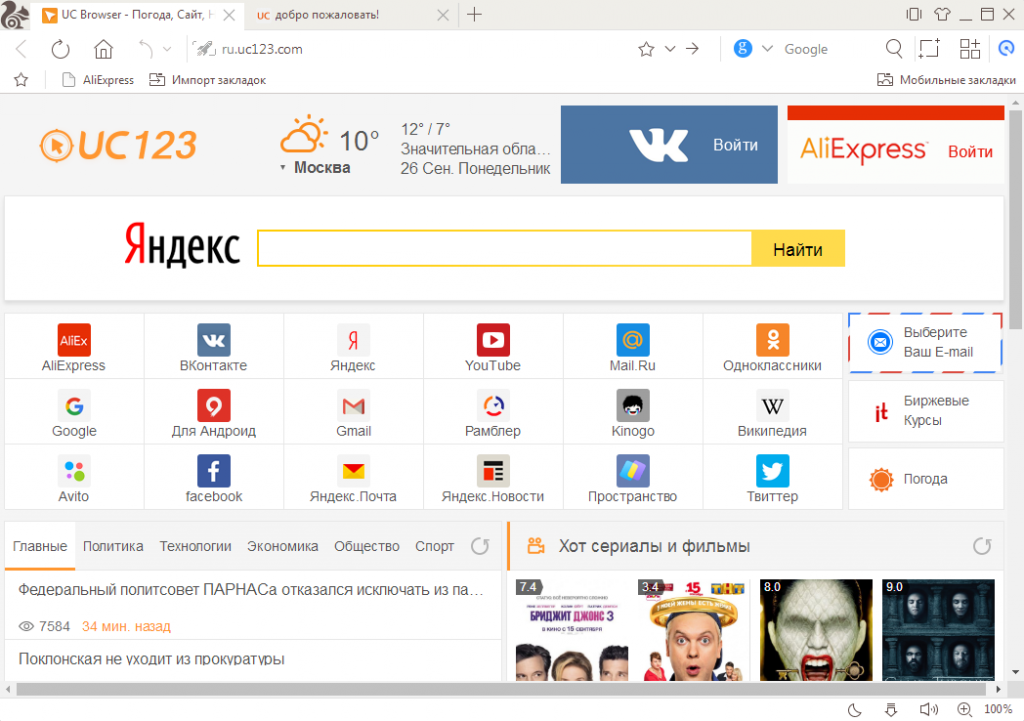Refresh the news list with circular arrow

coord(480,546)
